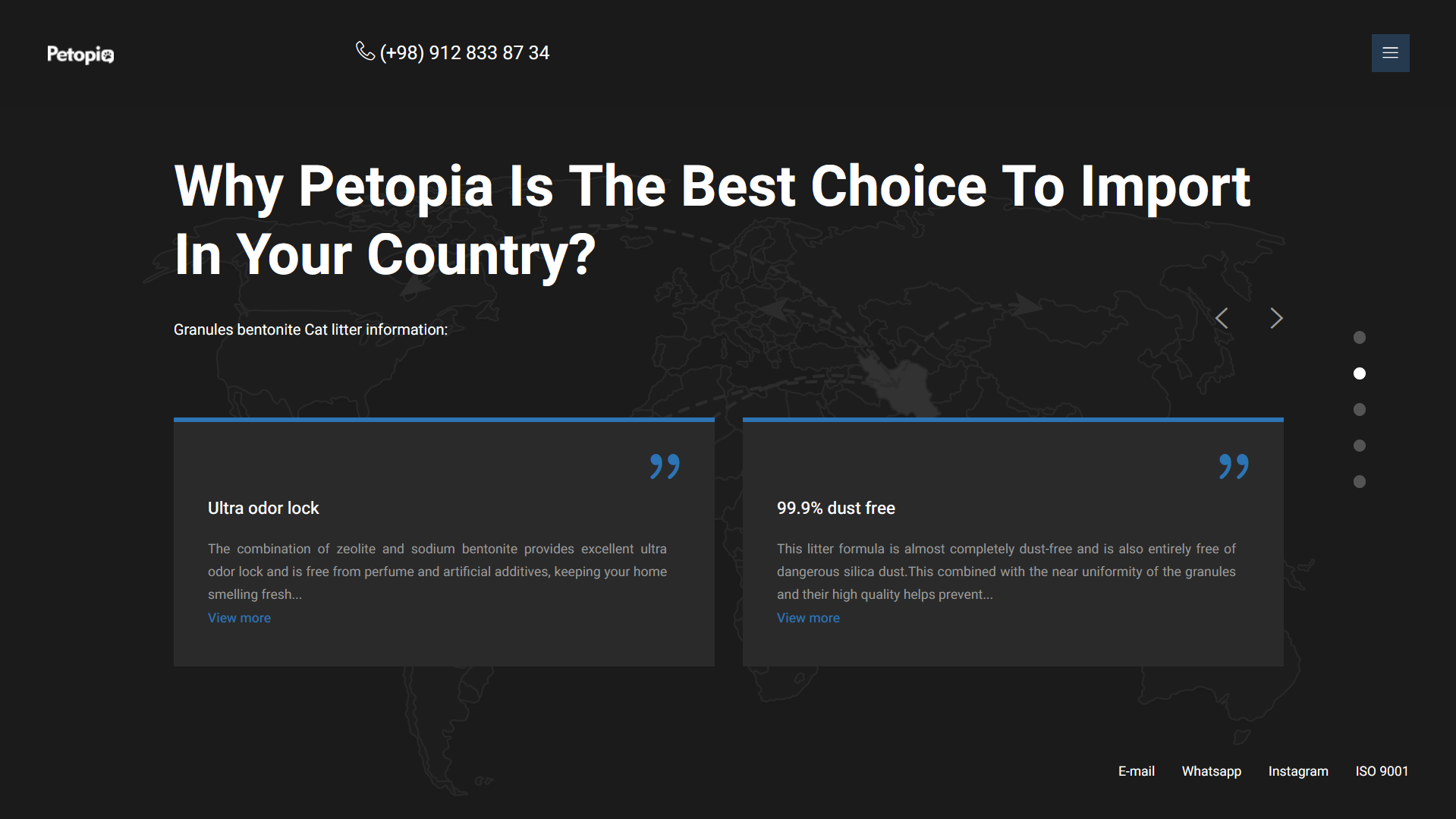
Task: Advance to next slide with right arrow
Action: (x=1276, y=318)
